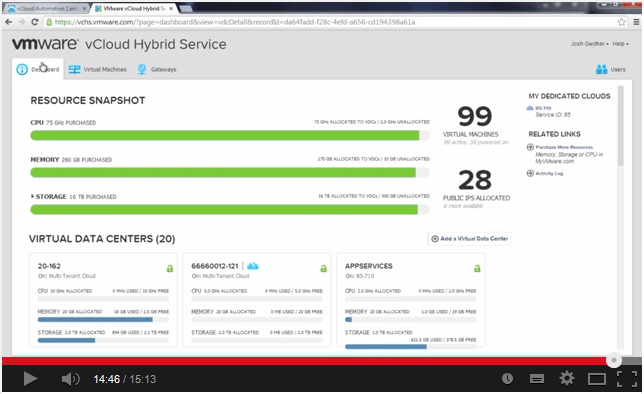Click the Watch Later clock icon

(507, 378)
